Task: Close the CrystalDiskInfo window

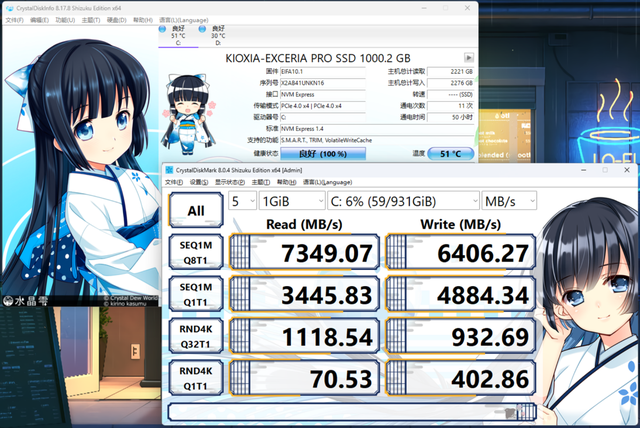Action: (x=467, y=8)
